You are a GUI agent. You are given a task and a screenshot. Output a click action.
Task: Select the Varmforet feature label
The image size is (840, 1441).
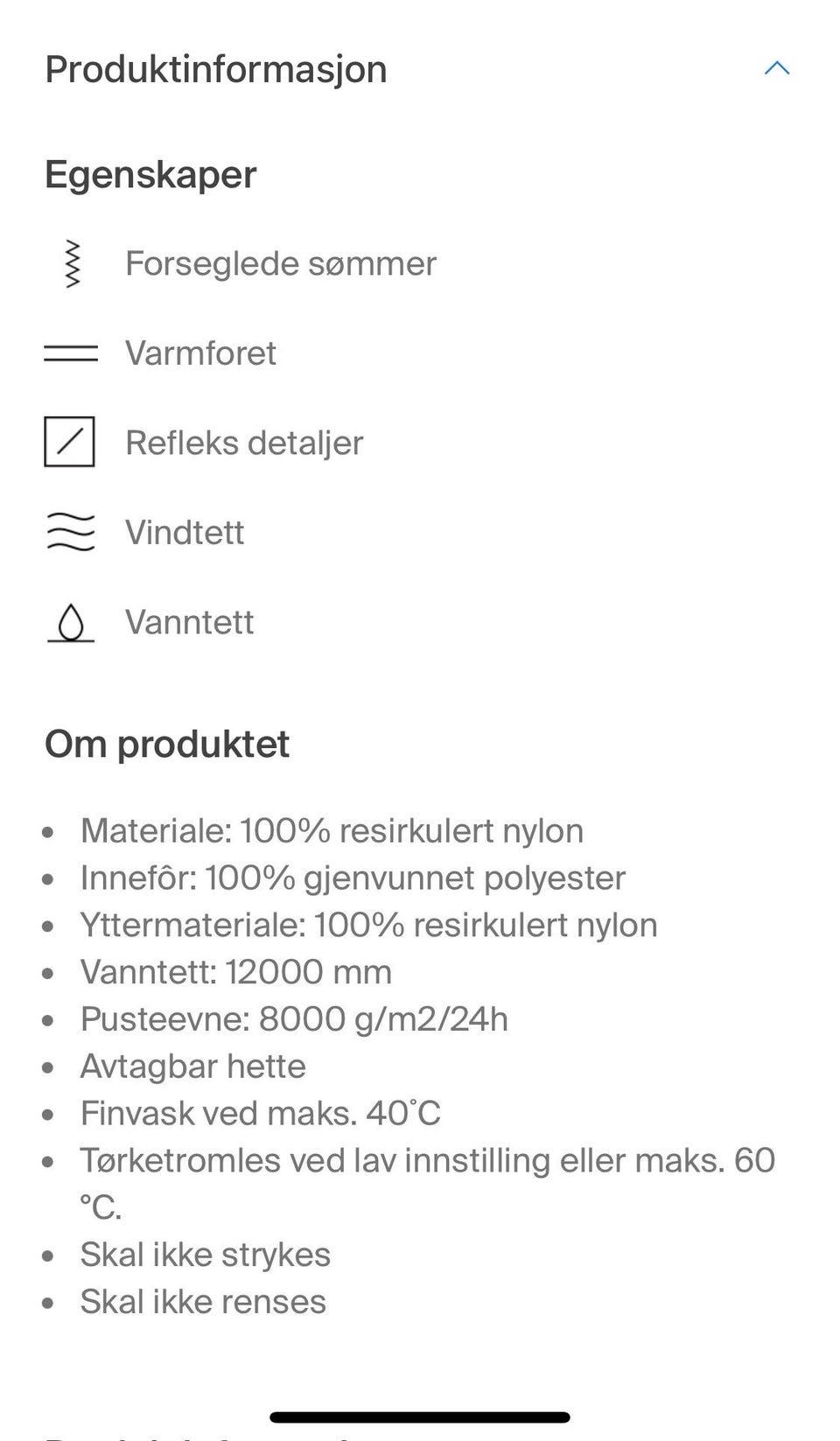point(200,353)
